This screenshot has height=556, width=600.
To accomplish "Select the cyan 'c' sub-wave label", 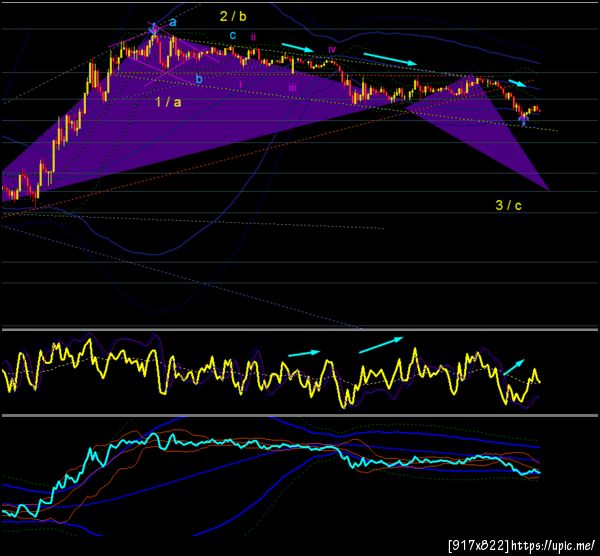I will (233, 36).
